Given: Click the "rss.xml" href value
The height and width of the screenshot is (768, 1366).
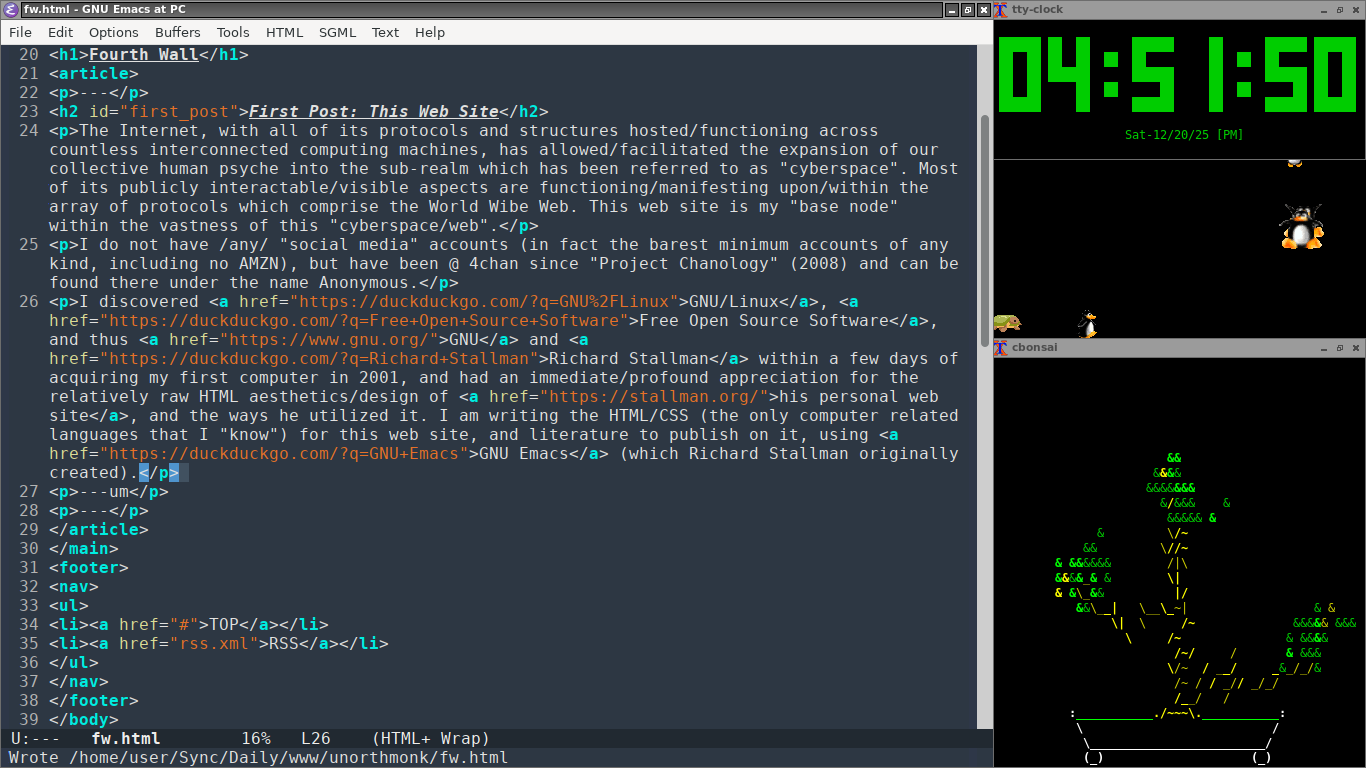Looking at the screenshot, I should [214, 644].
